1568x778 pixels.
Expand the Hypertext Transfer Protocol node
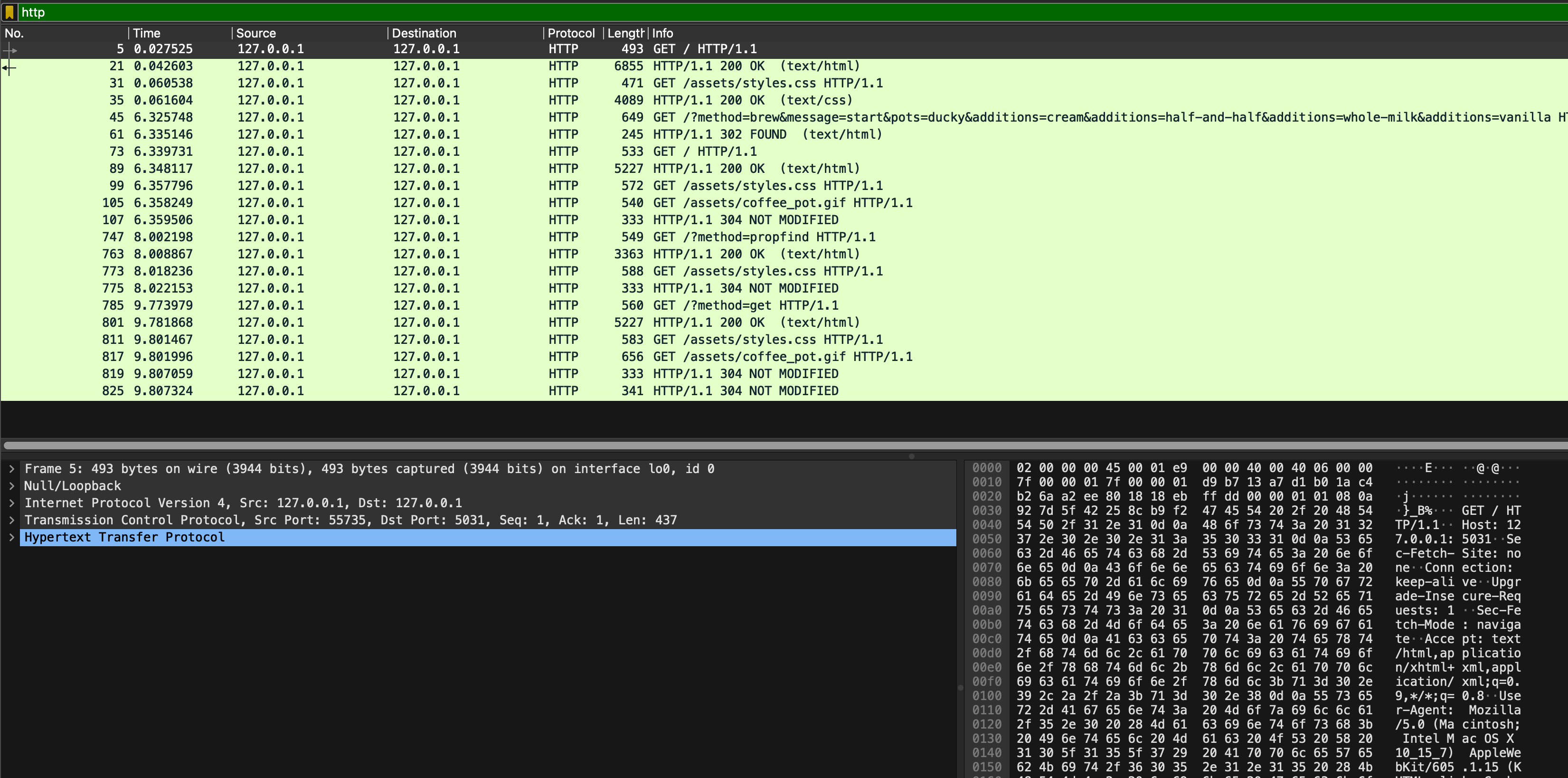click(11, 537)
